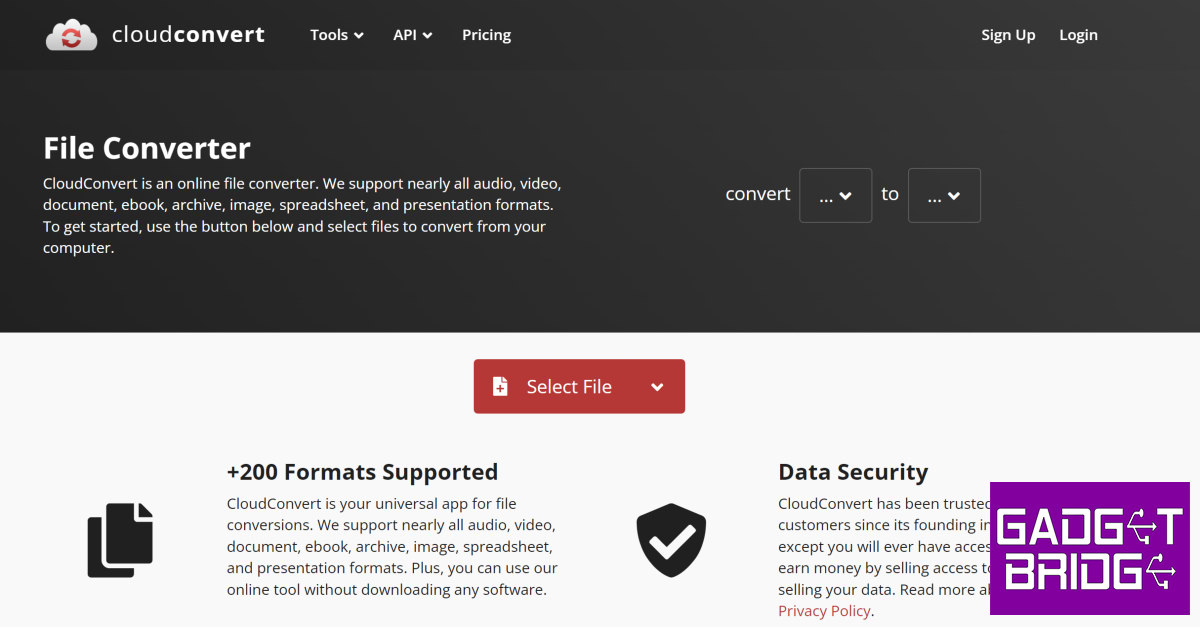Click the shield checkmark security icon

671,540
